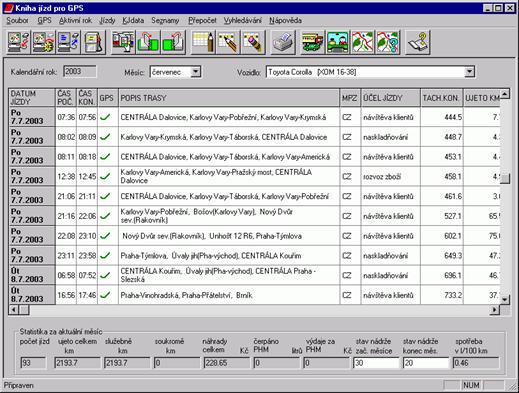Open the Vyhledávání menu
519x393 pixels.
click(x=243, y=21)
